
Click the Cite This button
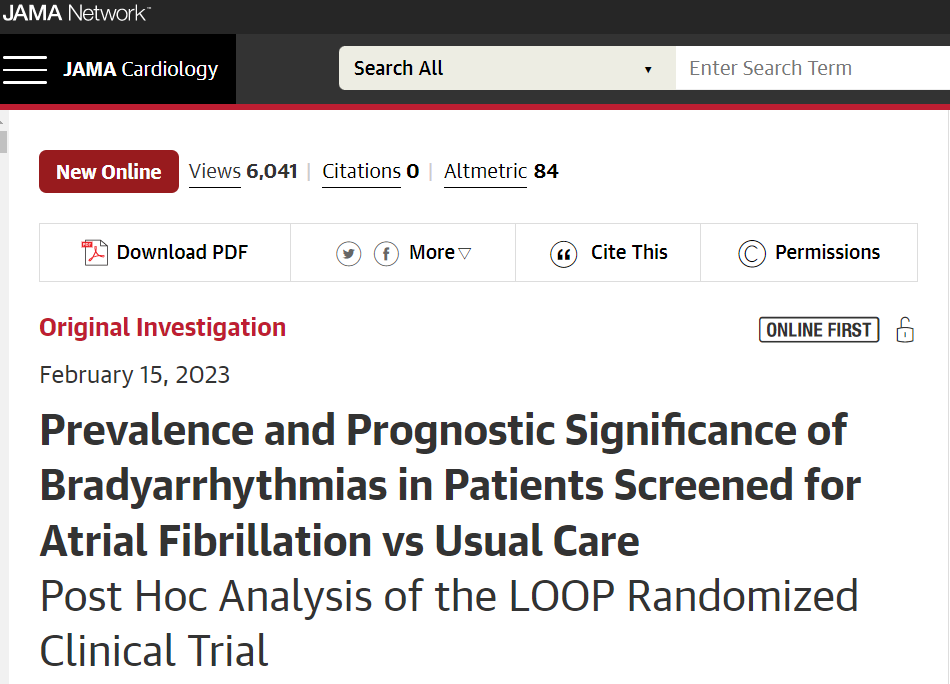(x=608, y=253)
